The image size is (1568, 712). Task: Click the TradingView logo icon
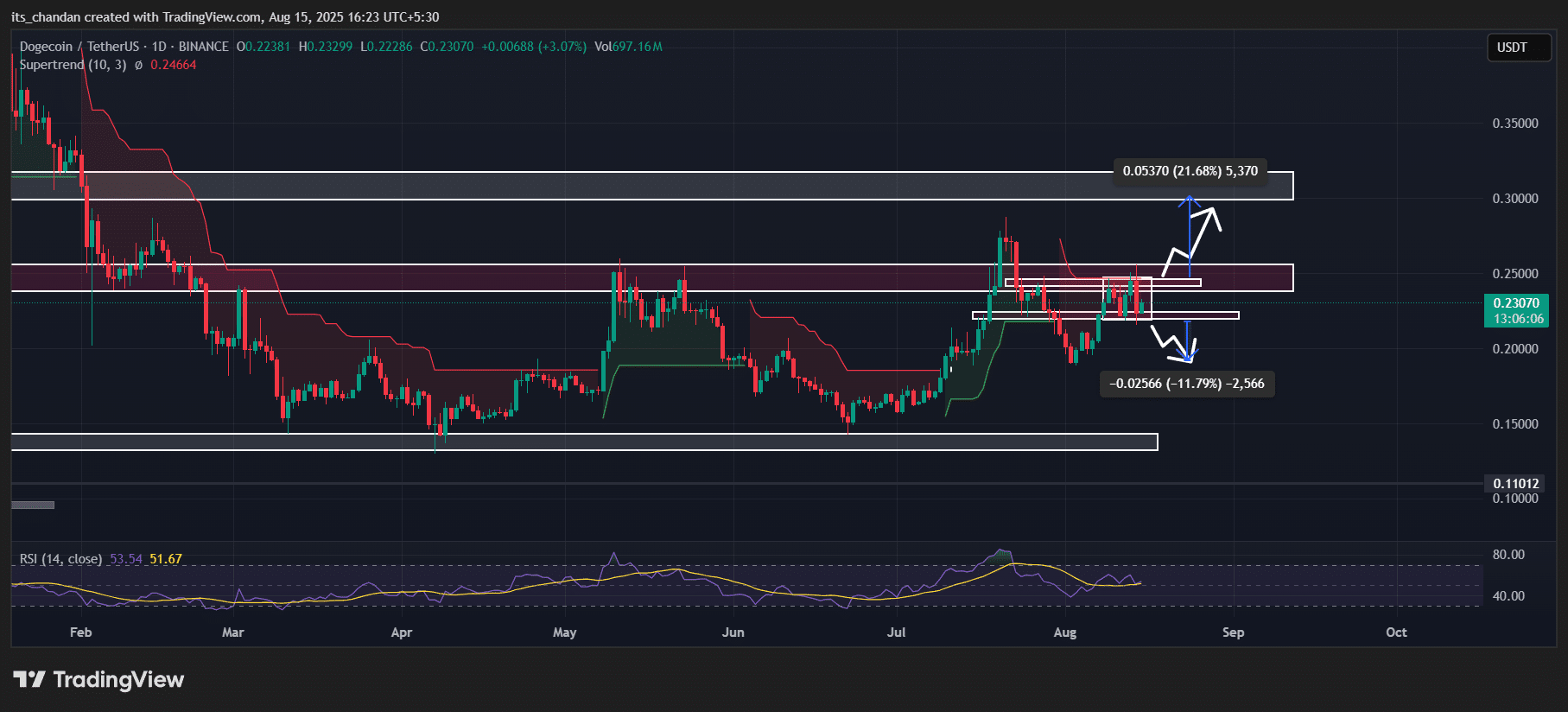[29, 680]
